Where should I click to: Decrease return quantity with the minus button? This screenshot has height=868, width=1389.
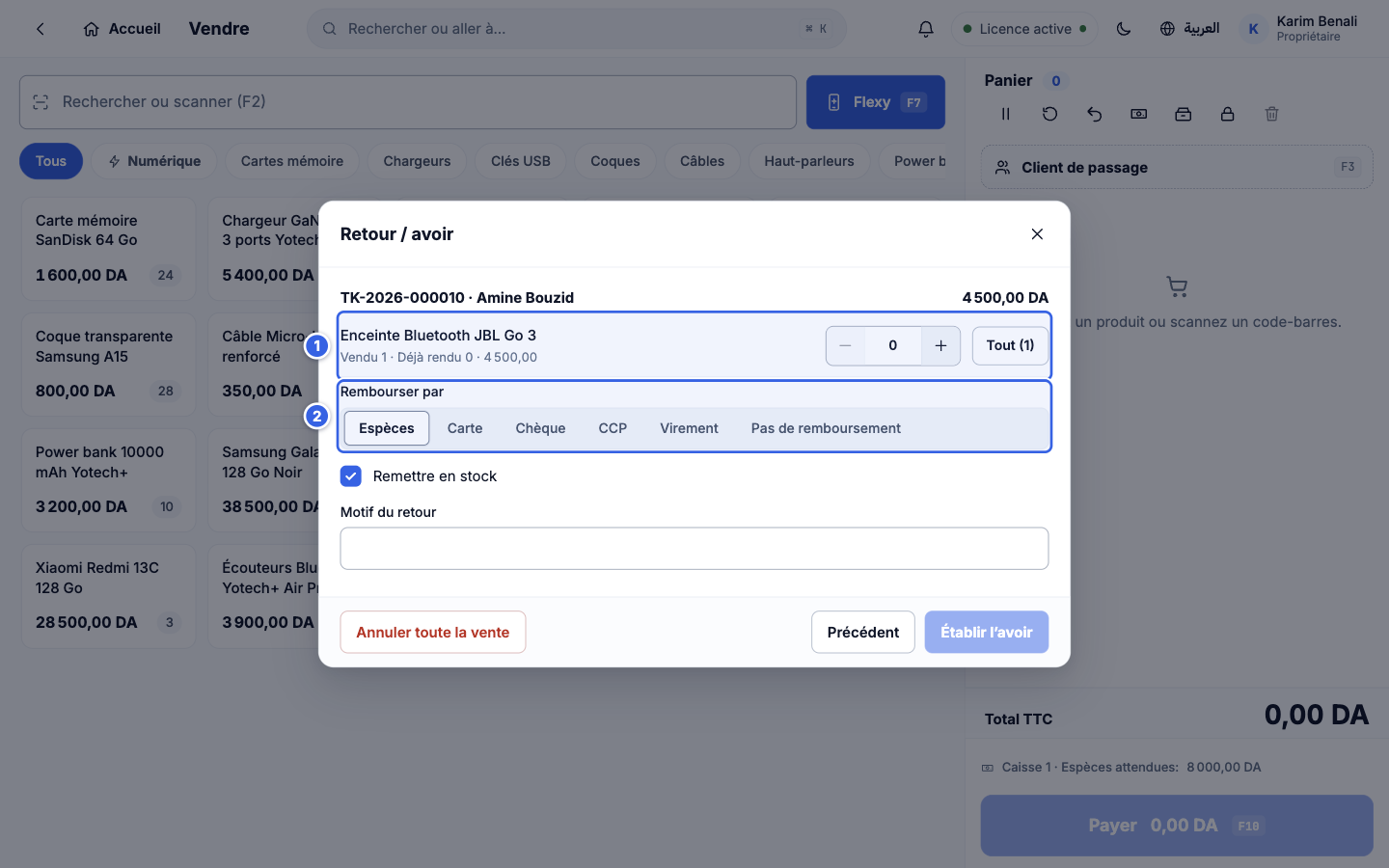click(x=845, y=345)
